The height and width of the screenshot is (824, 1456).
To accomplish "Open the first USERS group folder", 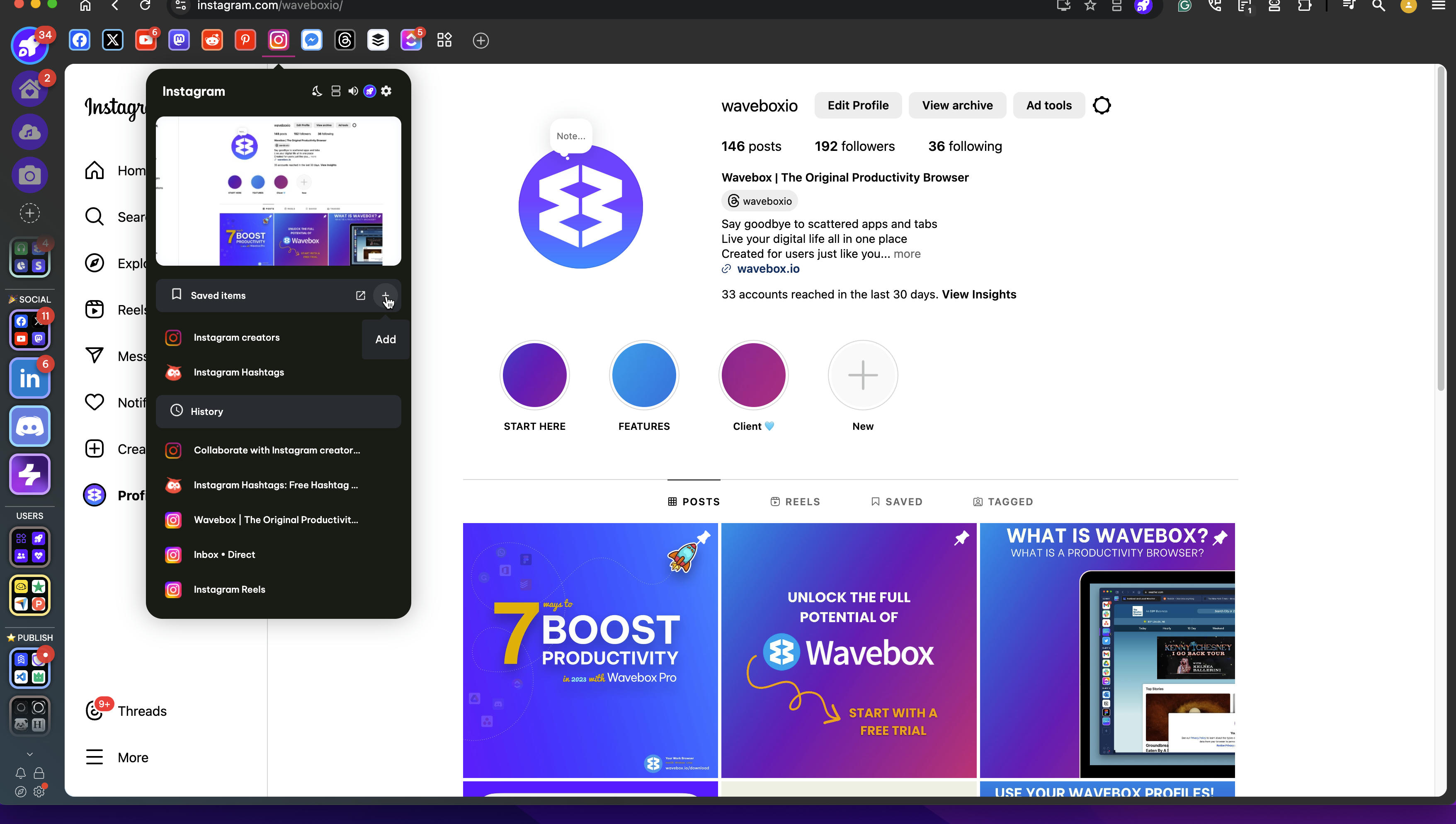I will click(30, 547).
